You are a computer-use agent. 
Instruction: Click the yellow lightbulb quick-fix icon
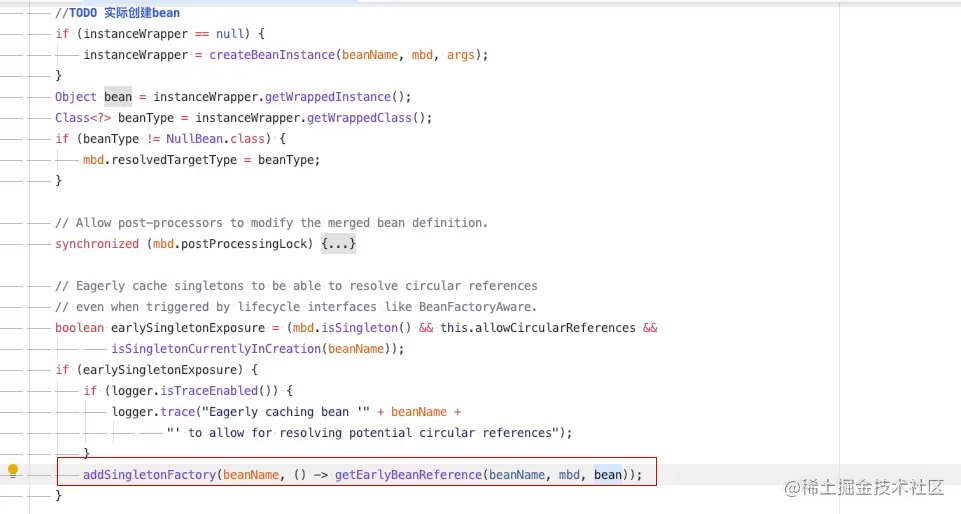pos(13,471)
